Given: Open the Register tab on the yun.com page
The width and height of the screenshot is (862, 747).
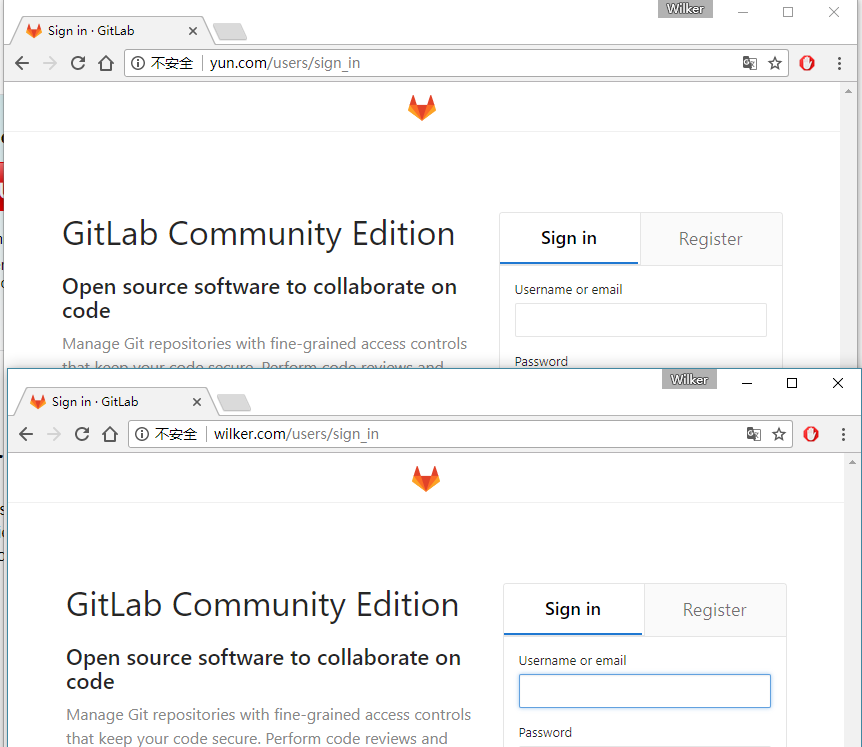Looking at the screenshot, I should tap(710, 239).
